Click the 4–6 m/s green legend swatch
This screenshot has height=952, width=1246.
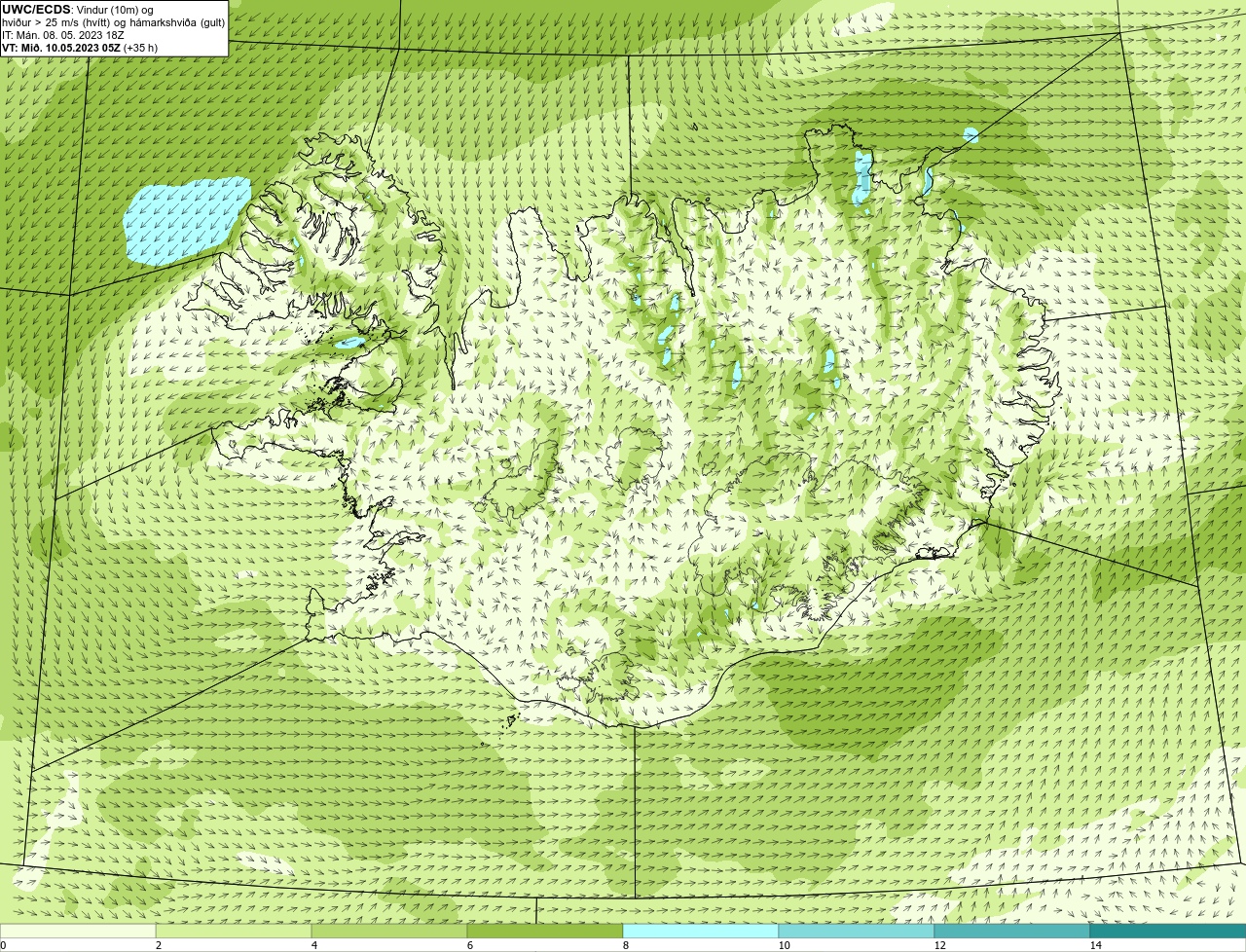389,931
